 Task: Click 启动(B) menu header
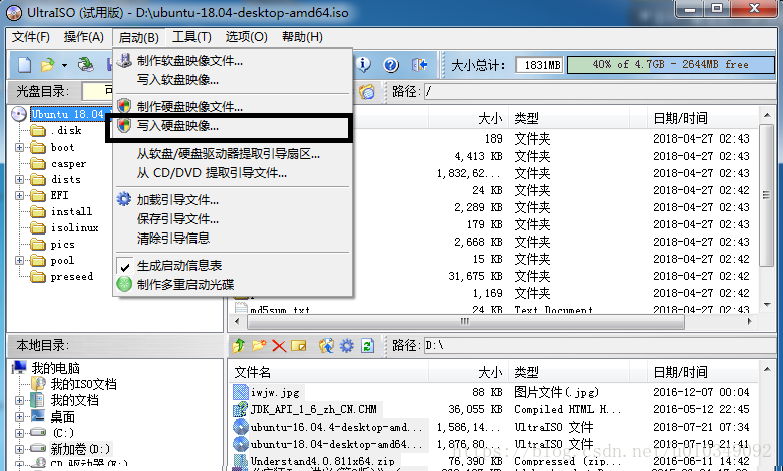point(138,37)
